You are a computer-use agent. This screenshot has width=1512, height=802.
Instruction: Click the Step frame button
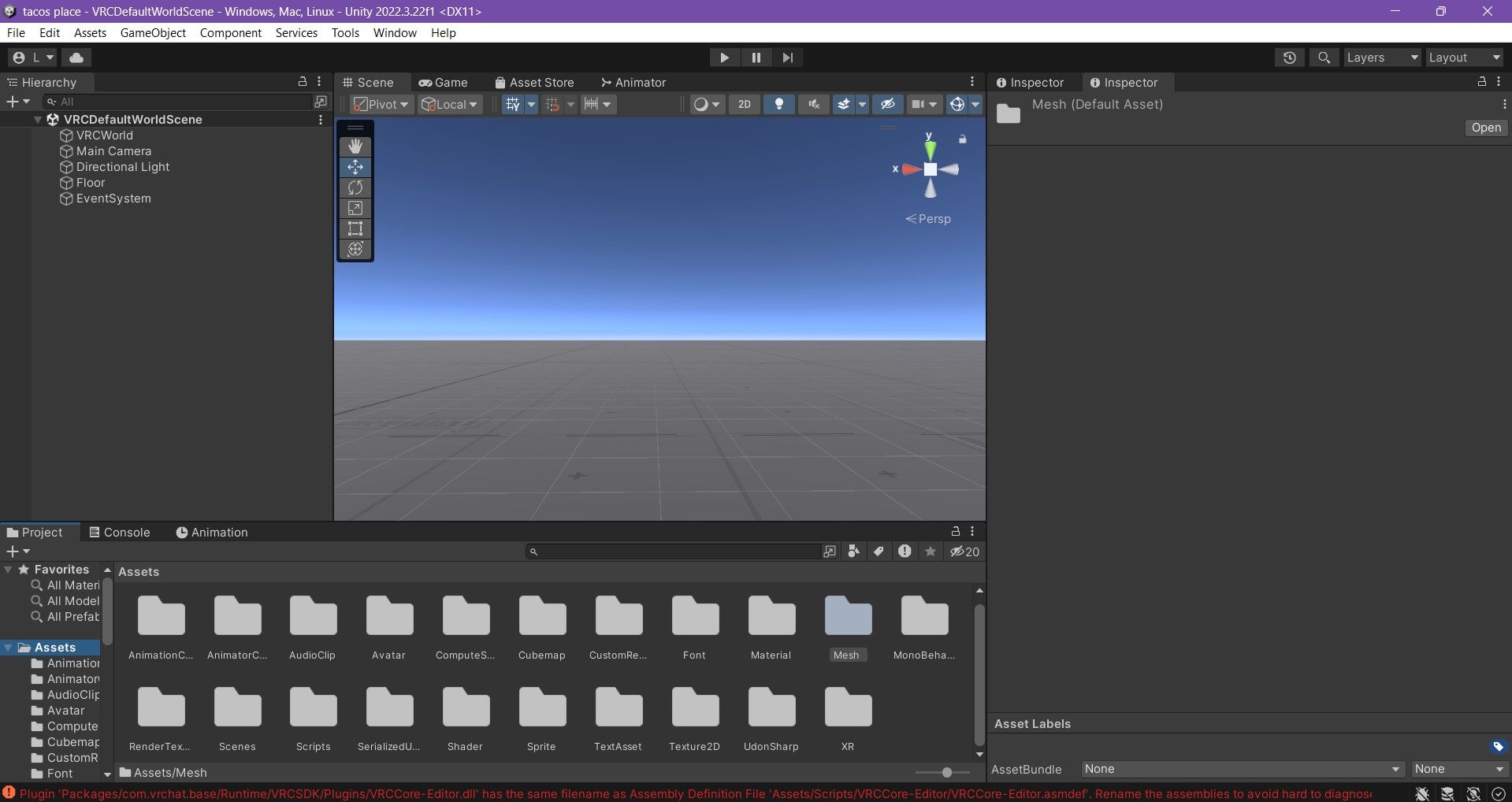pos(787,58)
